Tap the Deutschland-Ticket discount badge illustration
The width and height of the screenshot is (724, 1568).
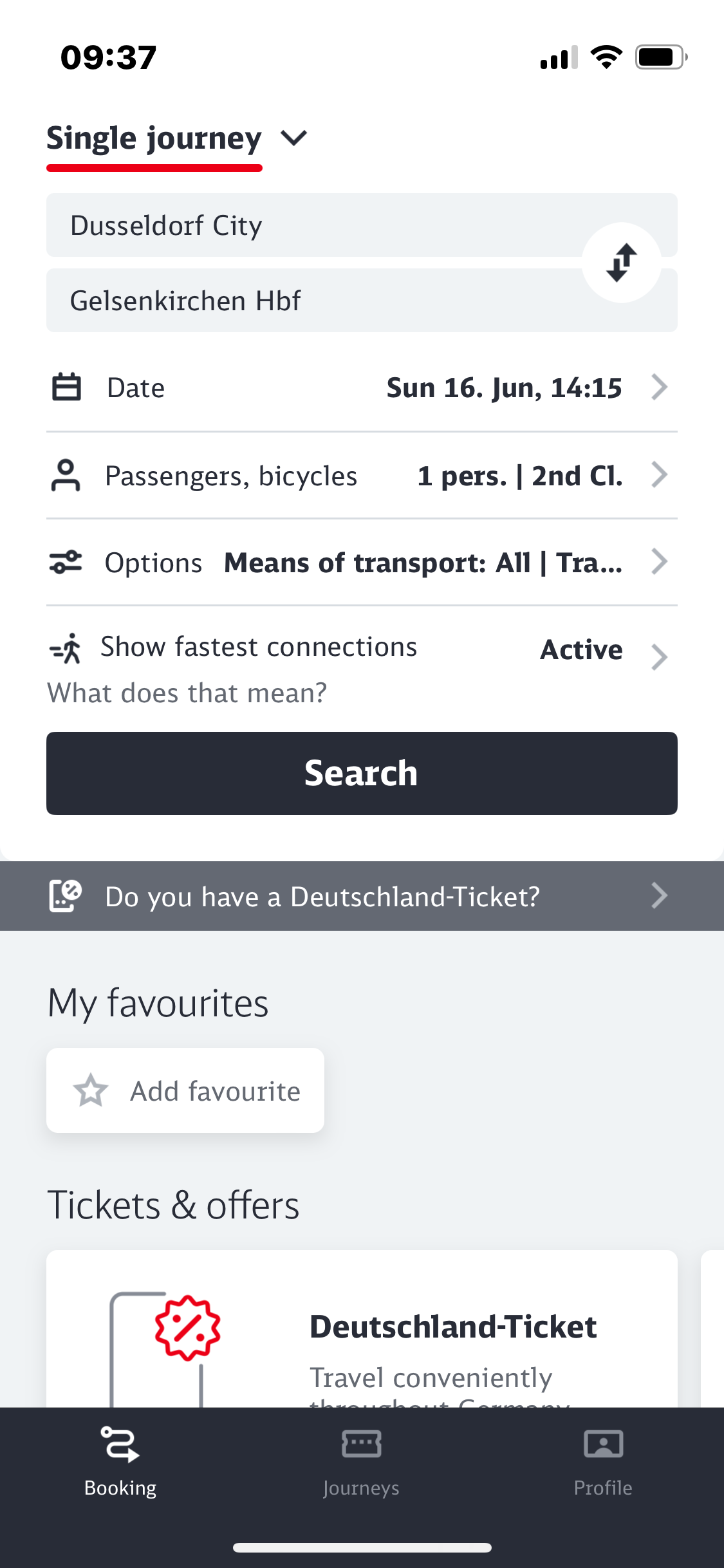(187, 1327)
